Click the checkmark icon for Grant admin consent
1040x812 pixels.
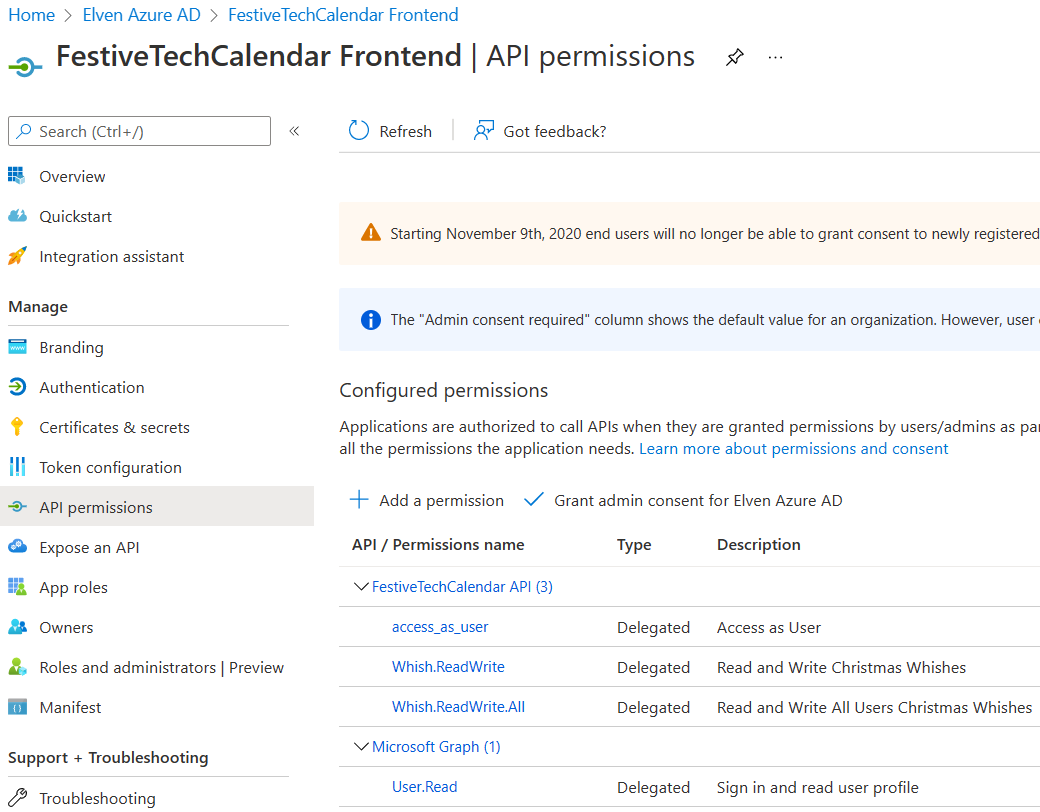pos(534,500)
